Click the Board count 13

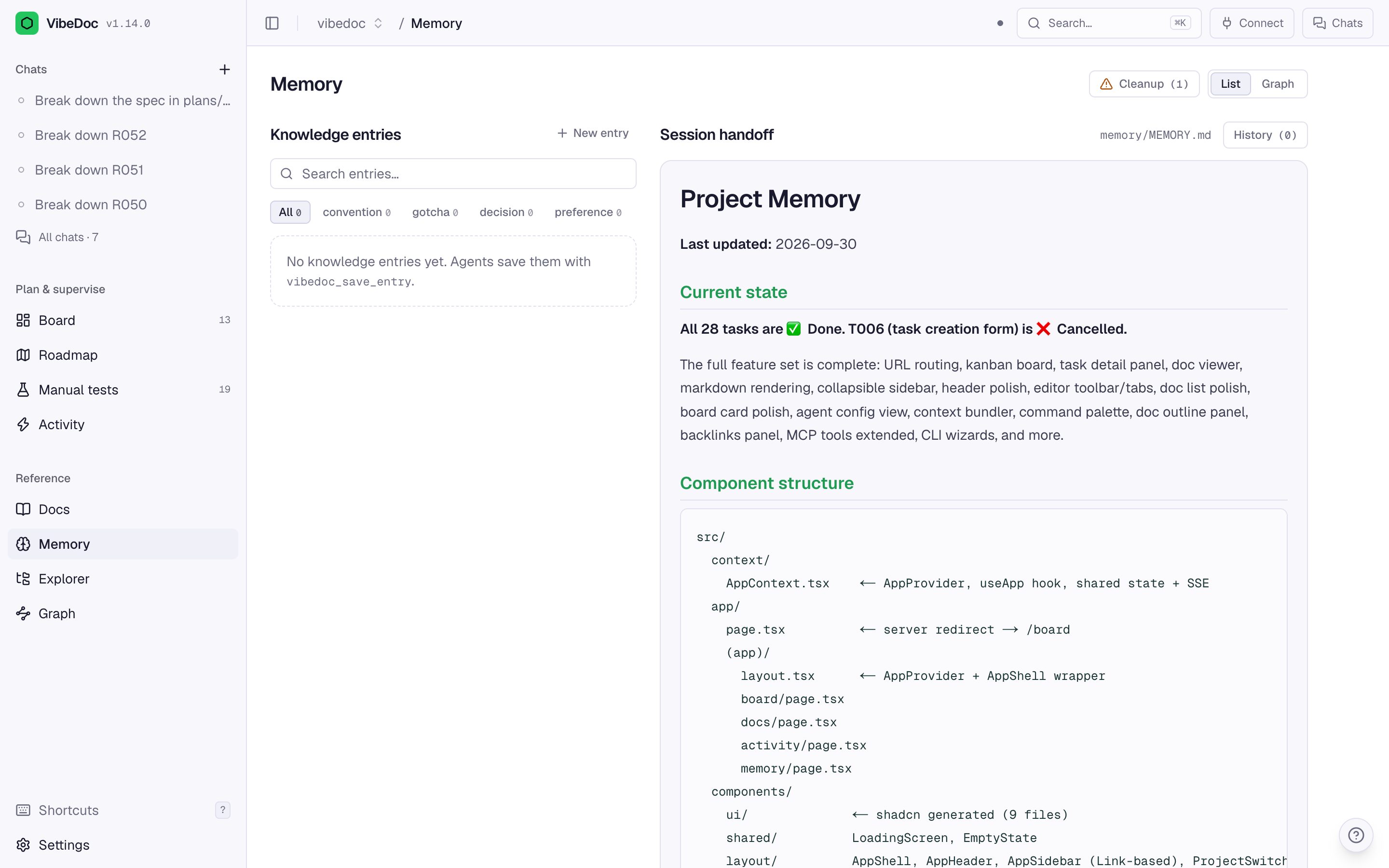pos(224,320)
